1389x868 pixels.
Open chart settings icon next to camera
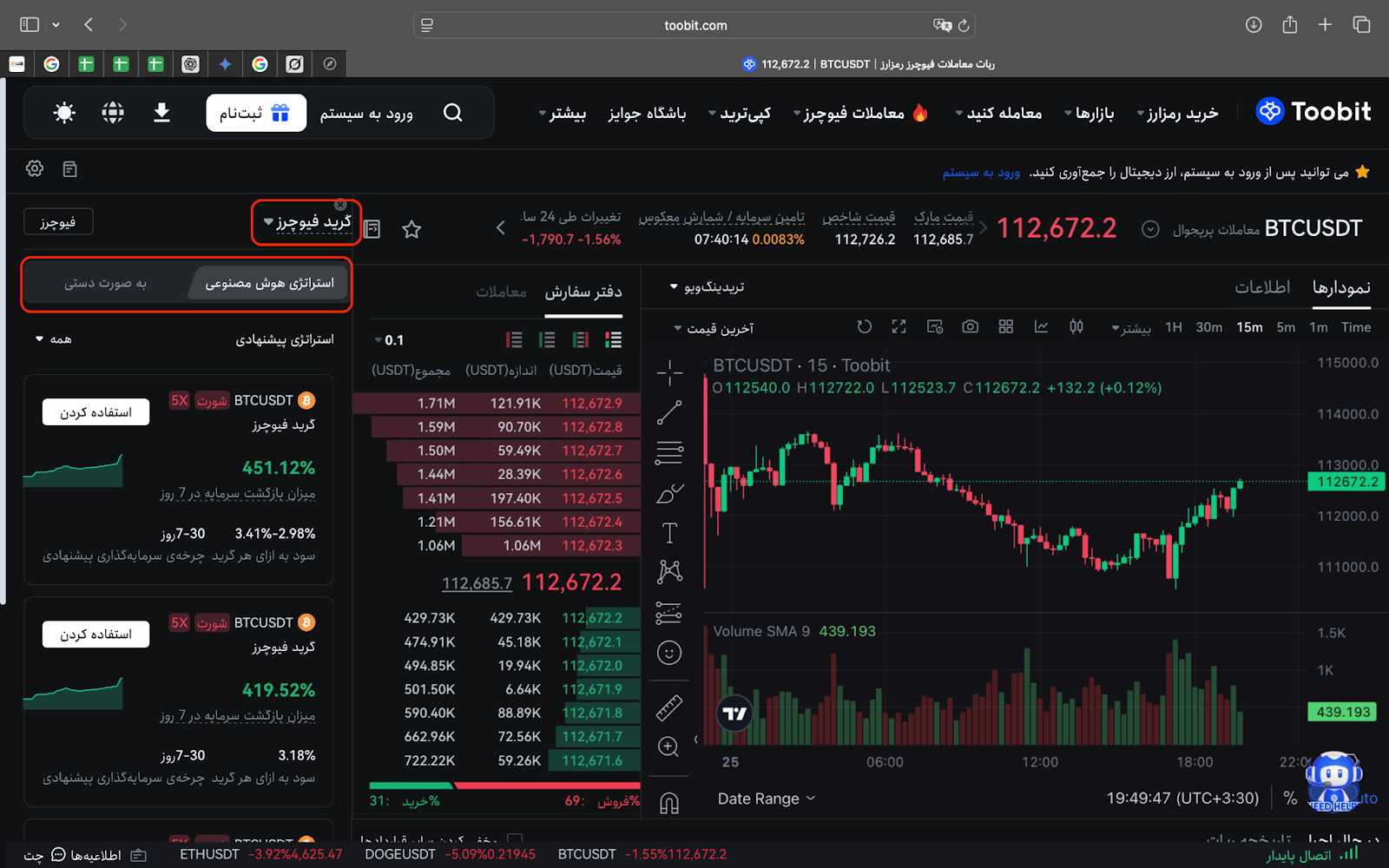935,327
